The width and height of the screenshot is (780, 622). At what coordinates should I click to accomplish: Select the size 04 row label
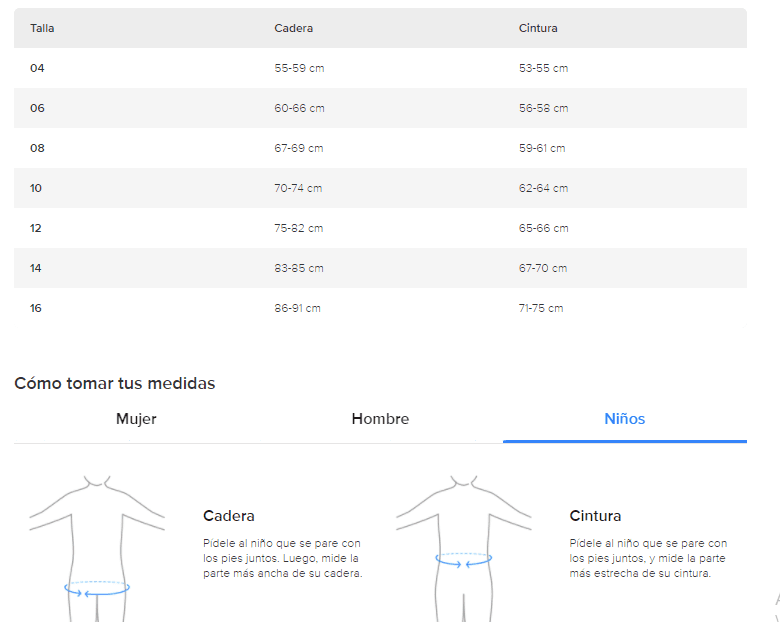click(x=37, y=68)
